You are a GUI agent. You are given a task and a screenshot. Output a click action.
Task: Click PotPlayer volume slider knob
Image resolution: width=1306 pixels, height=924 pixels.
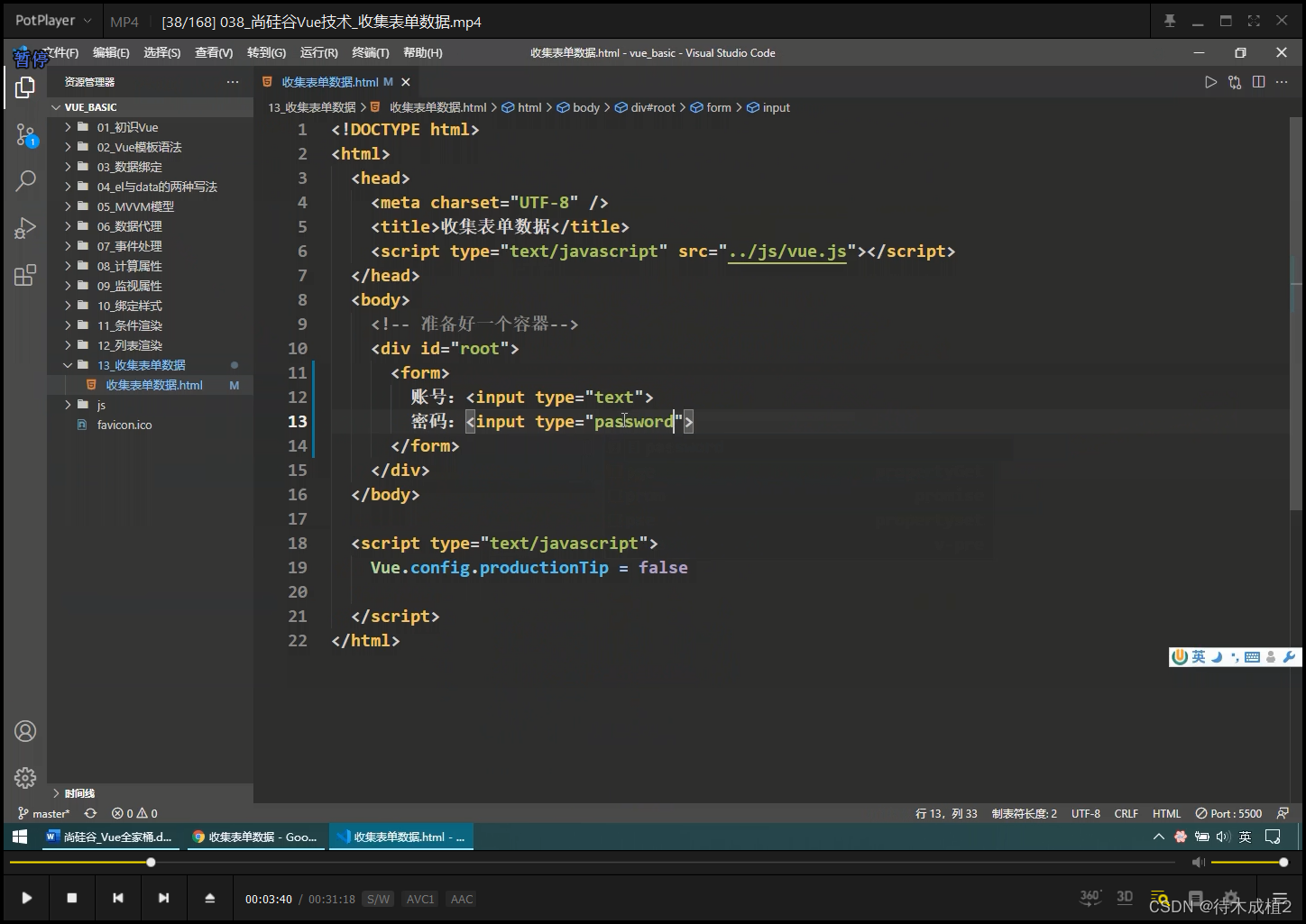[1283, 863]
